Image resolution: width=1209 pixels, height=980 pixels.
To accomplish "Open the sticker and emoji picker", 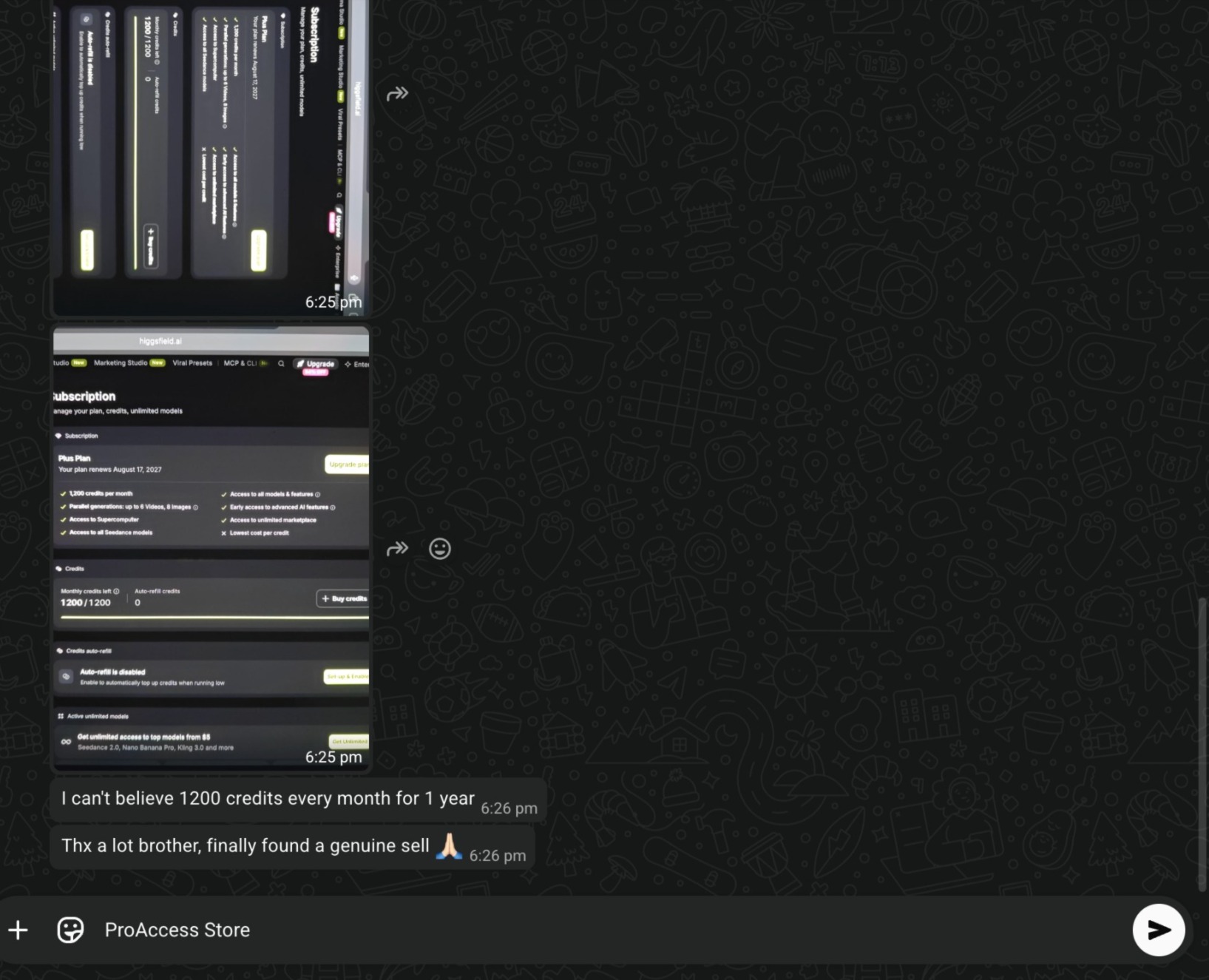I will tap(70, 930).
